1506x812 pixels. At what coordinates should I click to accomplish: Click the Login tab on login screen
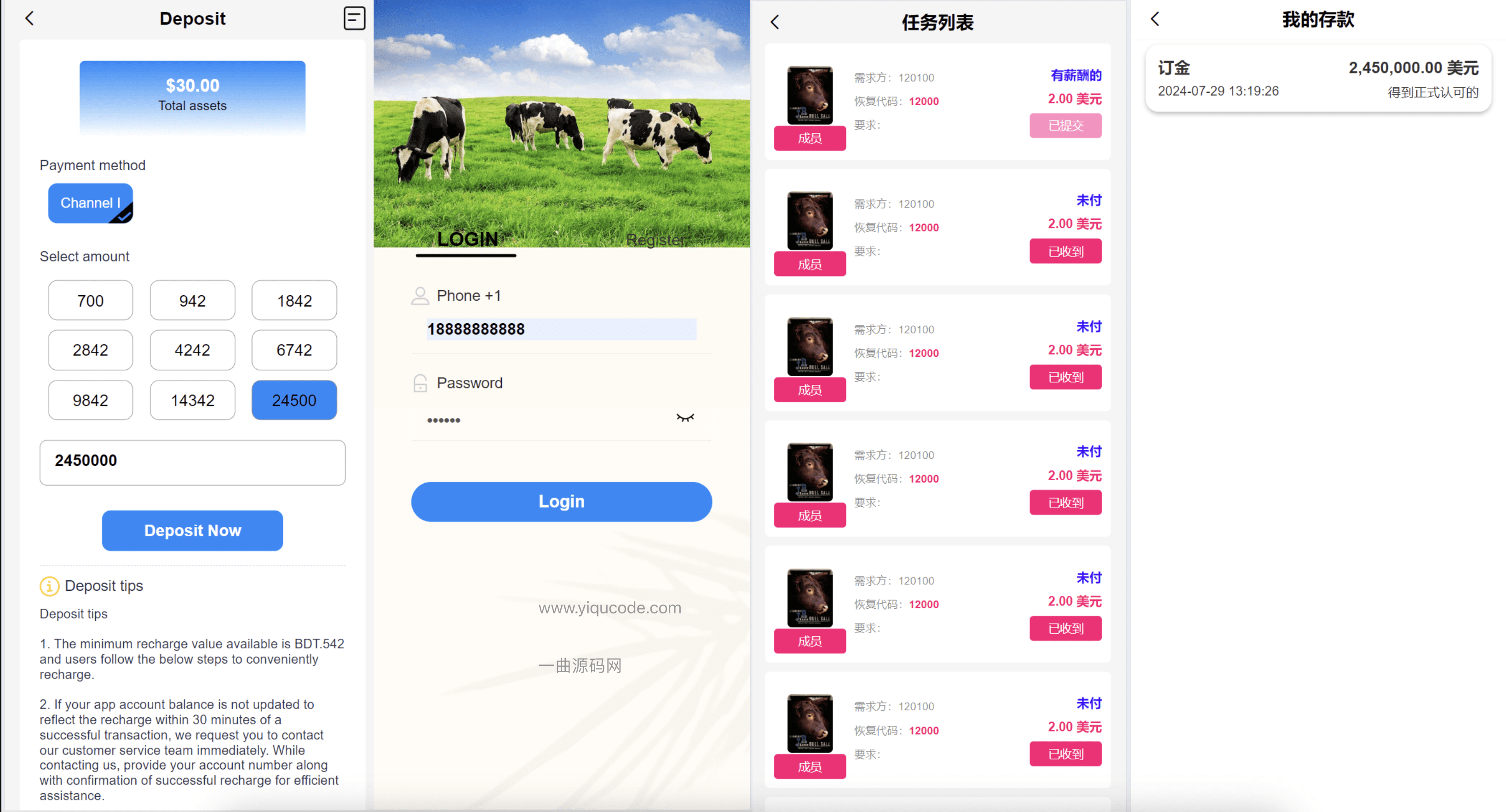click(x=467, y=239)
